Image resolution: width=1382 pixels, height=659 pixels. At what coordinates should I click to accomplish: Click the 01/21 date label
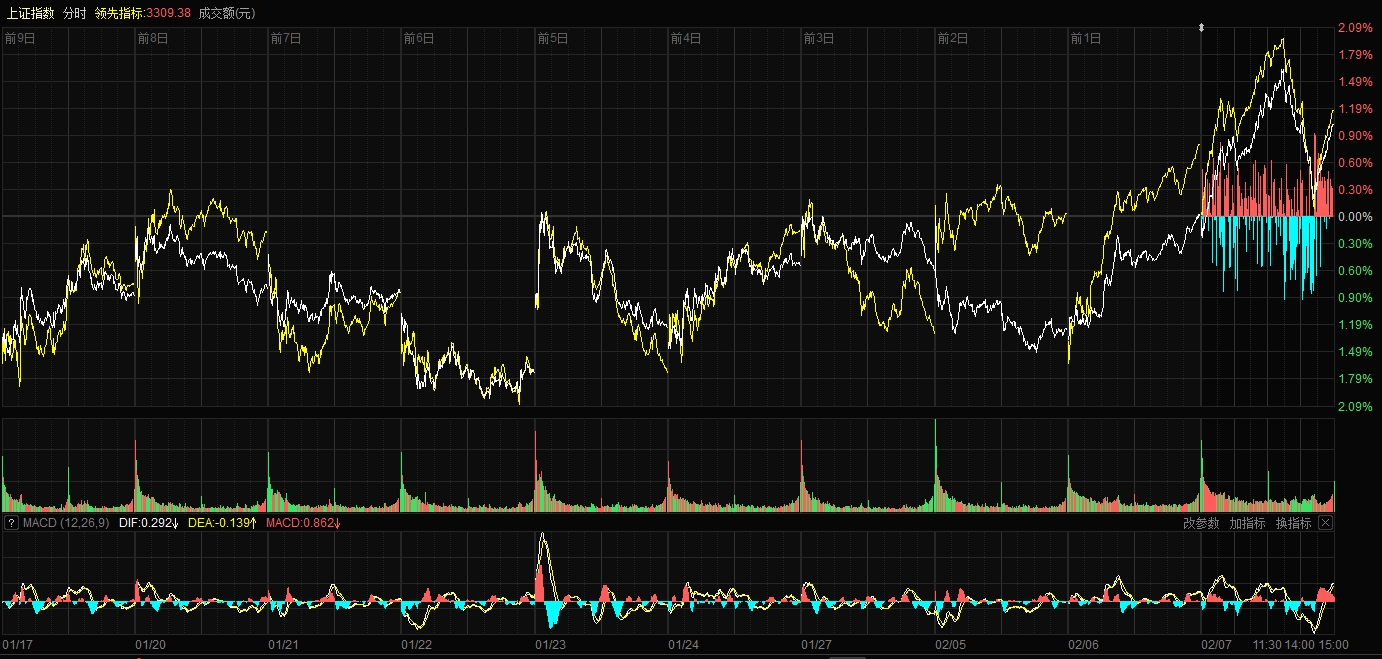tap(284, 645)
